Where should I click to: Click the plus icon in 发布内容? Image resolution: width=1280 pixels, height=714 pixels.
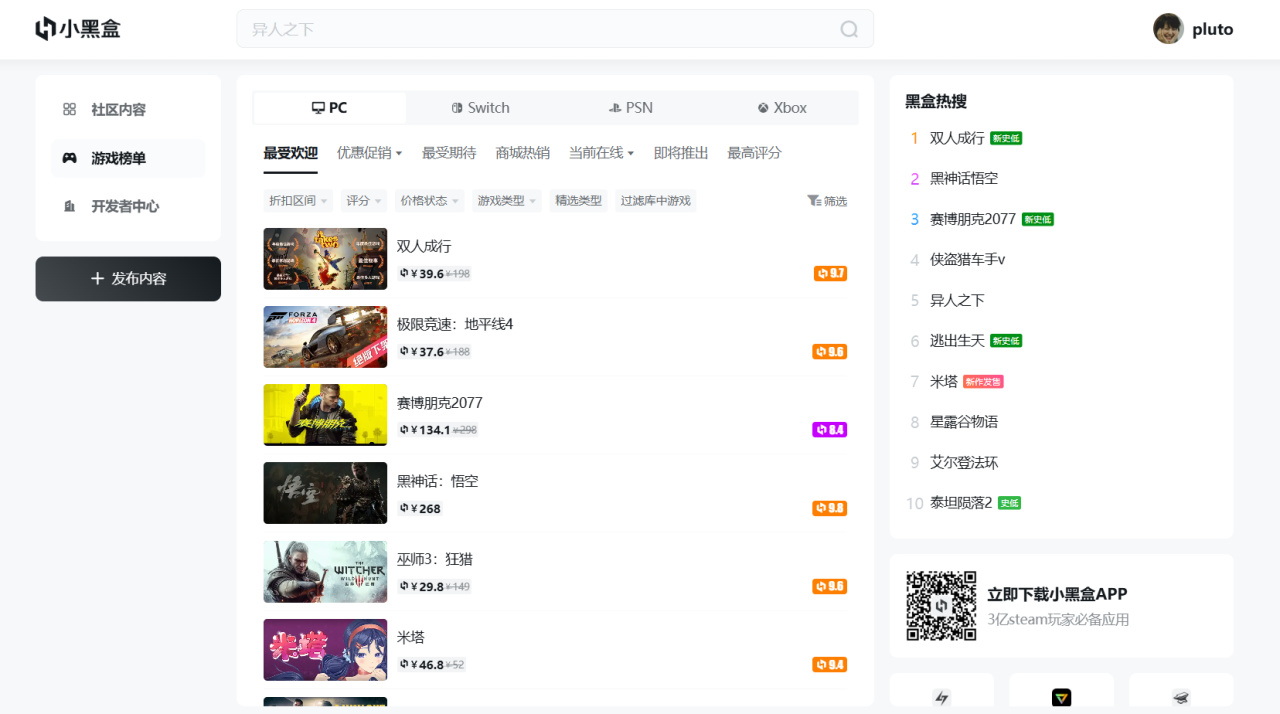(x=97, y=279)
